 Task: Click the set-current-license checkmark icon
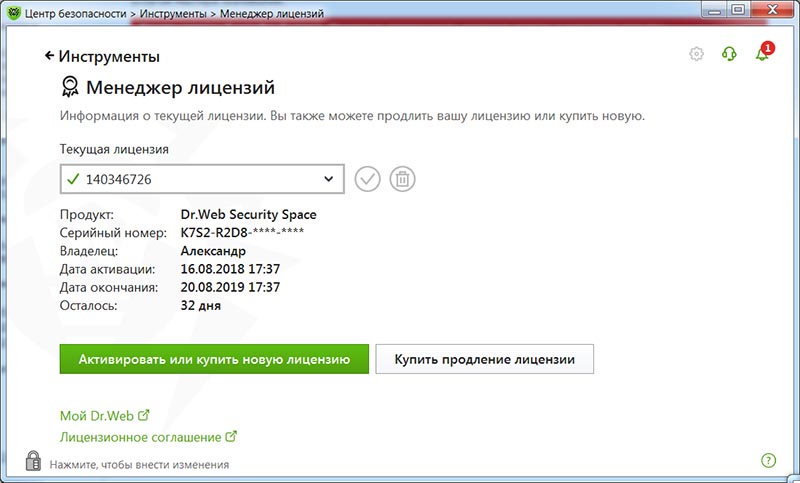tap(368, 179)
